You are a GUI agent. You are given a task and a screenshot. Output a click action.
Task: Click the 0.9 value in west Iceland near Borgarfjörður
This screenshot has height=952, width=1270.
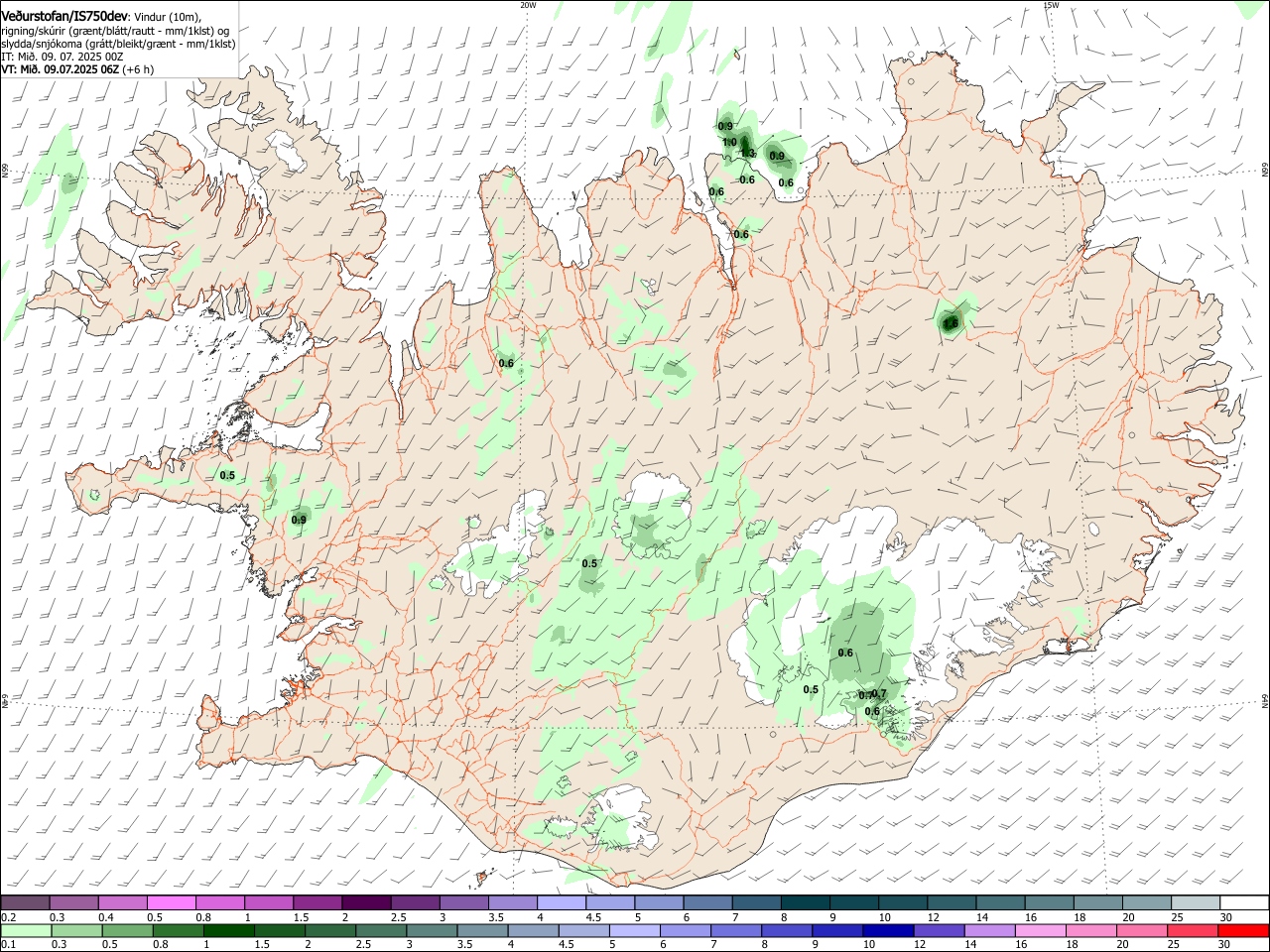[299, 519]
